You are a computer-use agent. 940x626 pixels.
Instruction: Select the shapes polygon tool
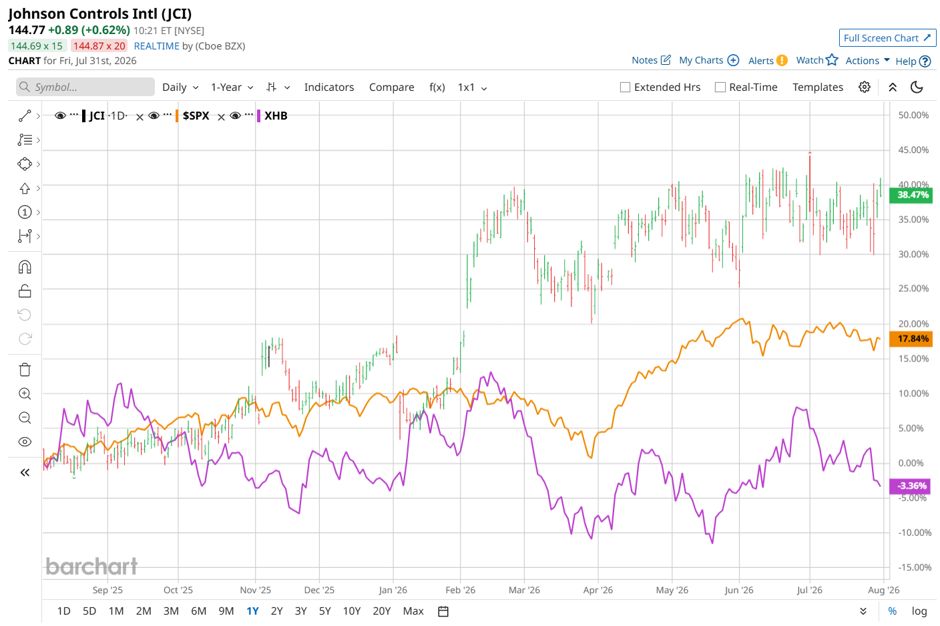tap(25, 164)
